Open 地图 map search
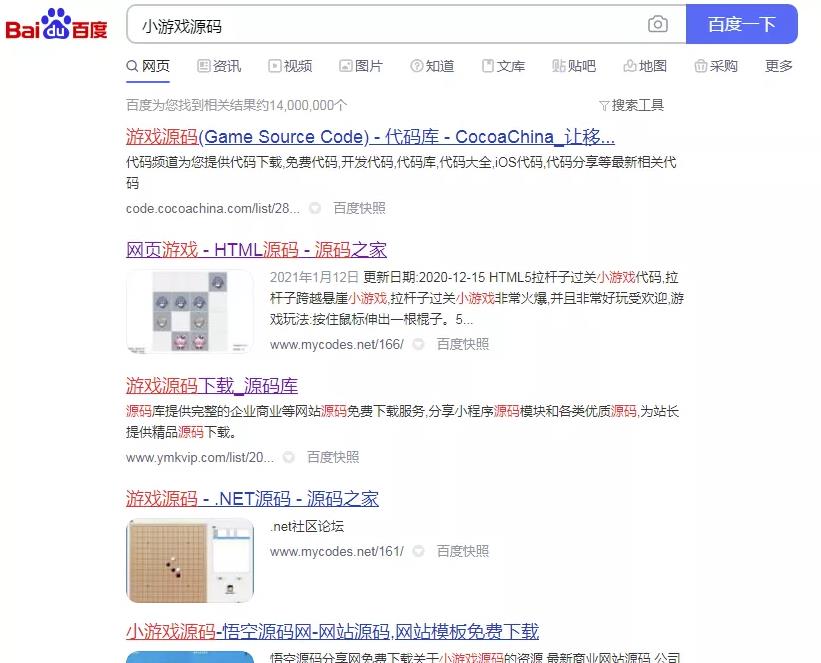821x663 pixels. pos(646,65)
